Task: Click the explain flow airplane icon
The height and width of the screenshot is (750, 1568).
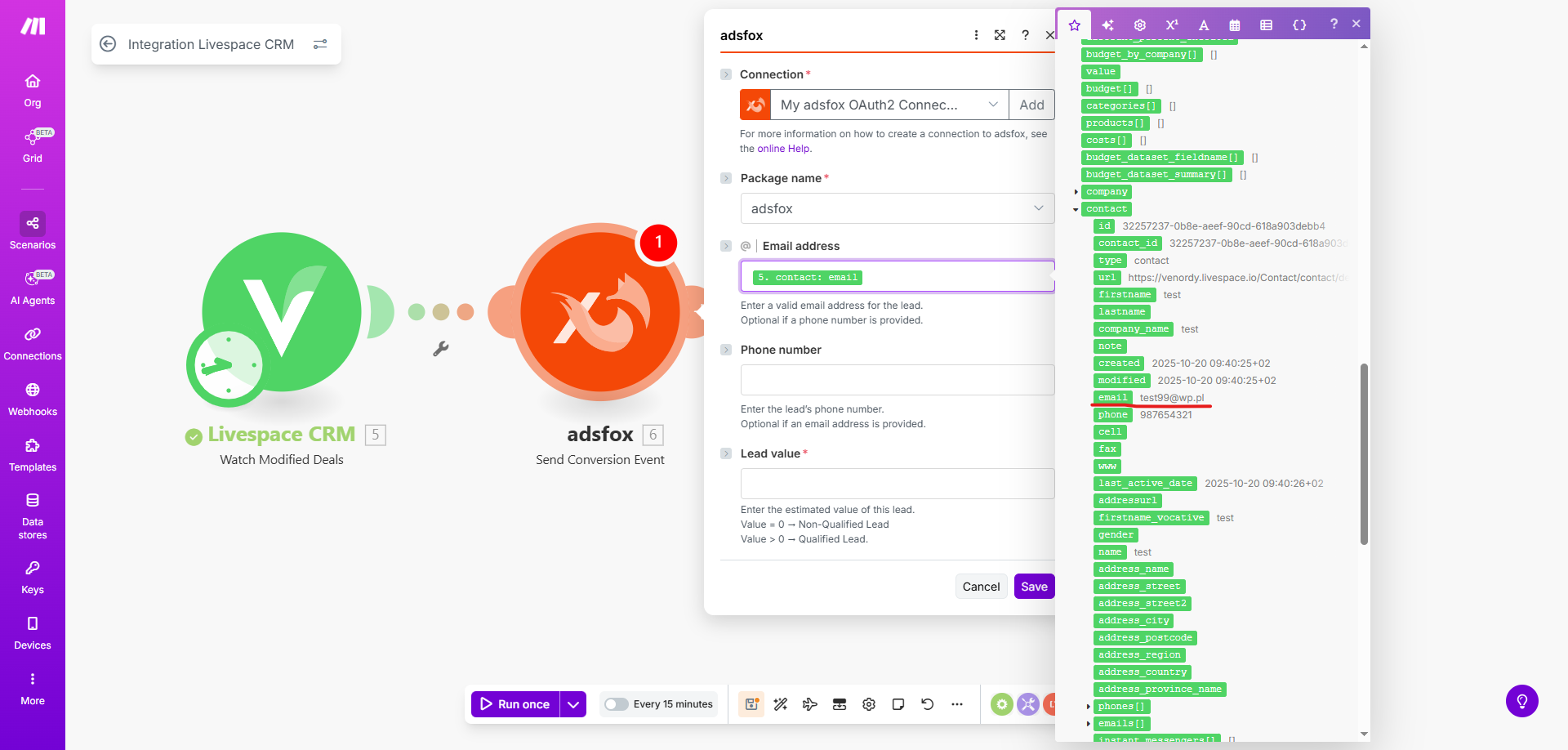Action: [810, 704]
